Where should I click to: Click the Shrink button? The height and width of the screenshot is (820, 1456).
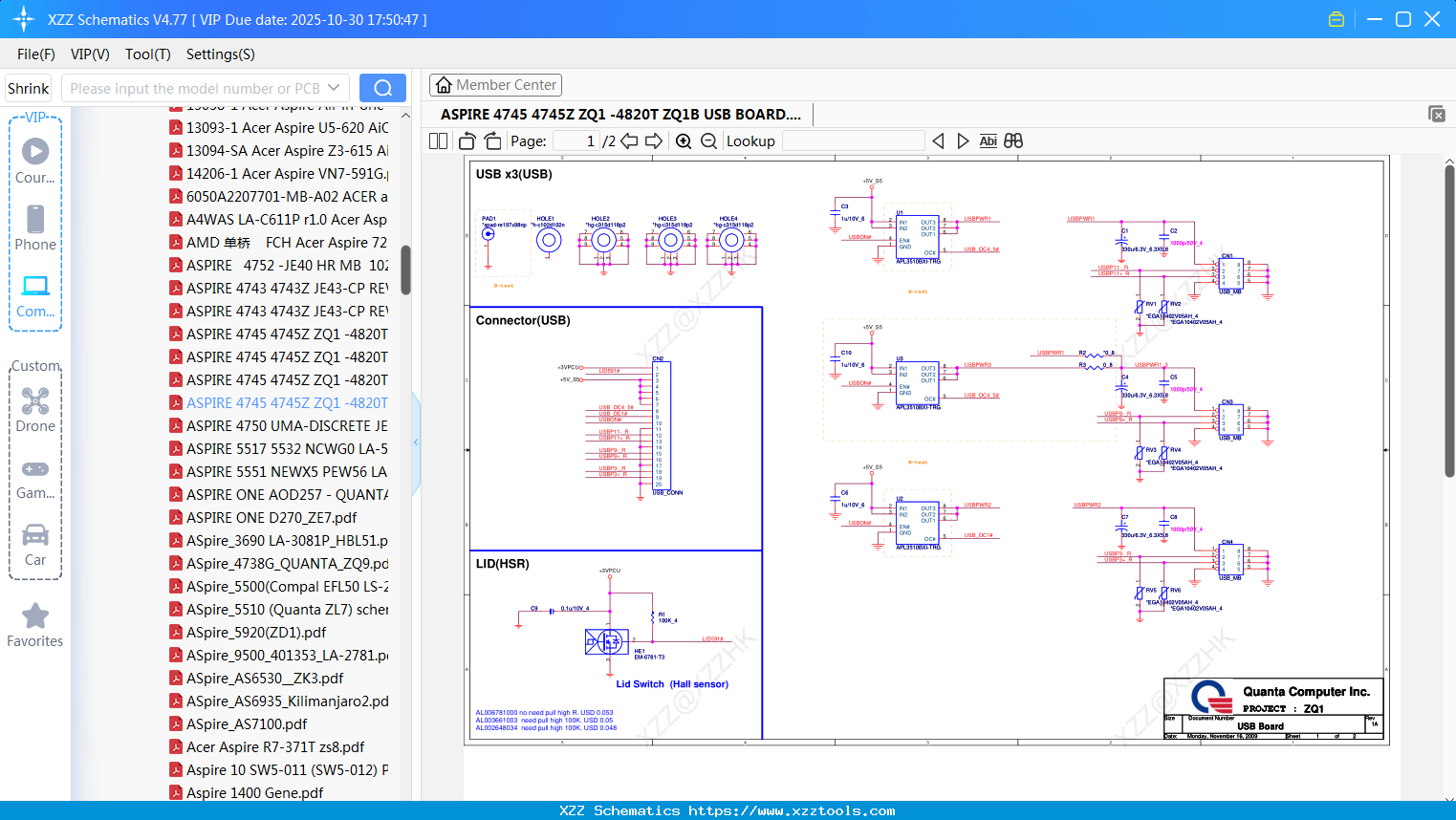click(29, 88)
